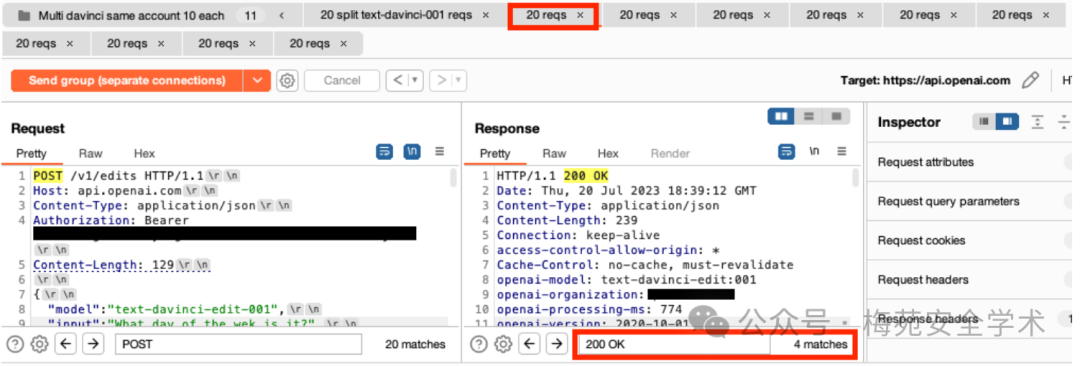This screenshot has height=366, width=1080.
Task: Click Send group (separate connections)
Action: point(127,81)
